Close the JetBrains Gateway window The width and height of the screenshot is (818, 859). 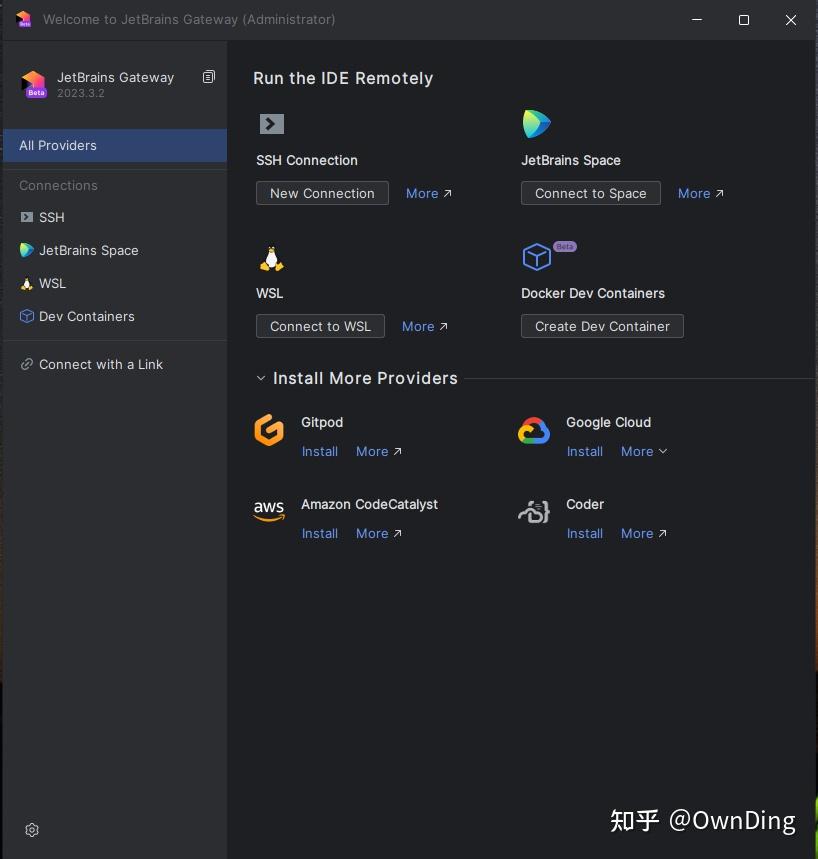coord(791,20)
